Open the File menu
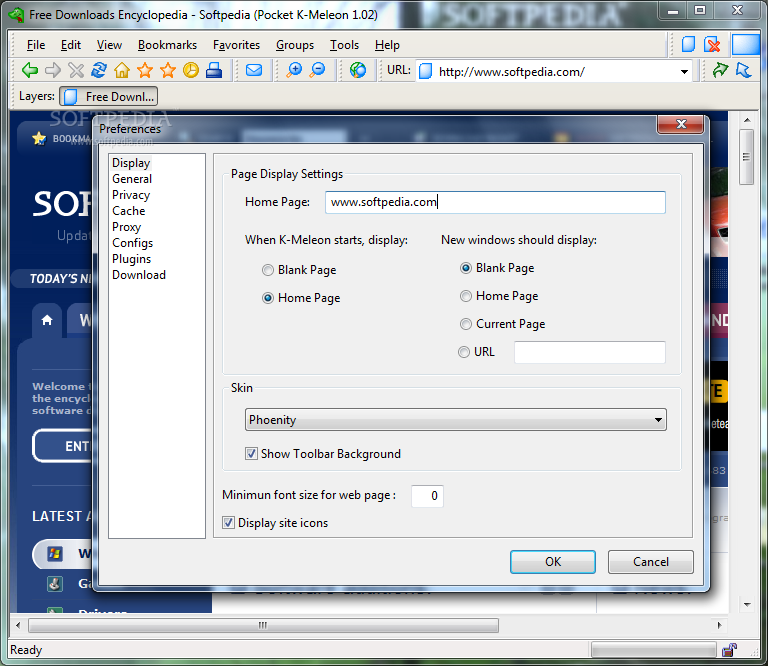This screenshot has width=768, height=666. [36, 45]
